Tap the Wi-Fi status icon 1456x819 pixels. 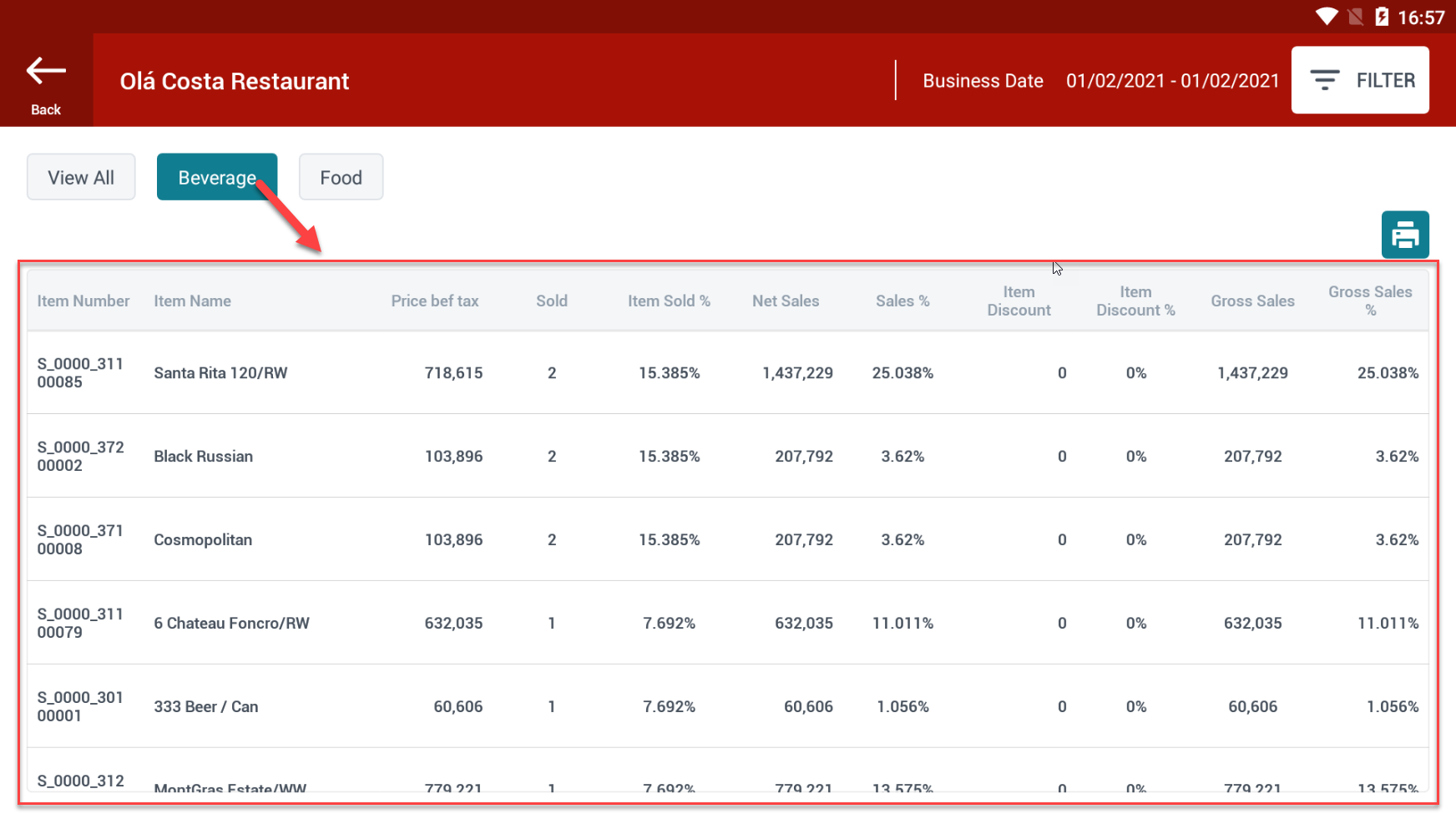point(1326,17)
